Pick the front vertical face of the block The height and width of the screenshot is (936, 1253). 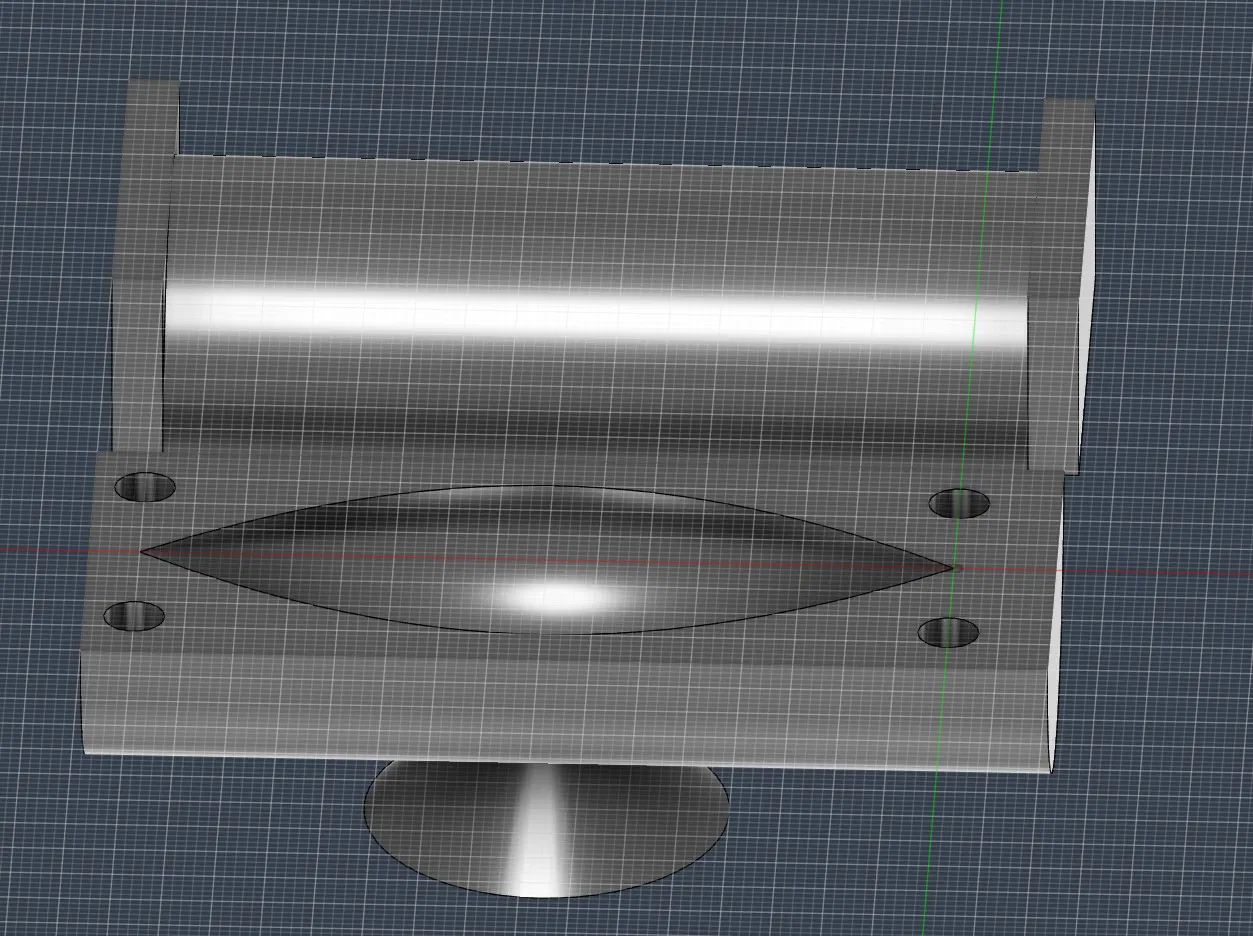[x=566, y=710]
